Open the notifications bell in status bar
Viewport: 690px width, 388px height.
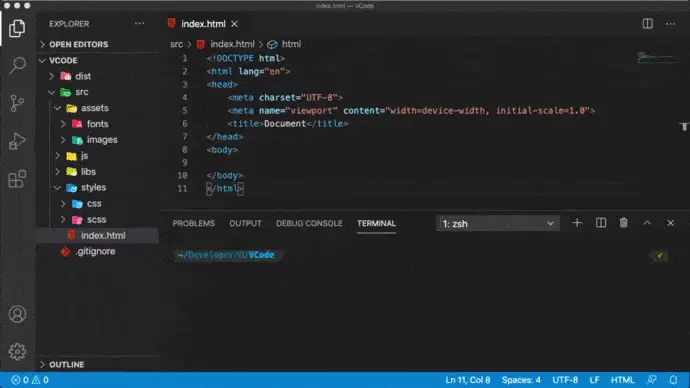[x=673, y=380]
